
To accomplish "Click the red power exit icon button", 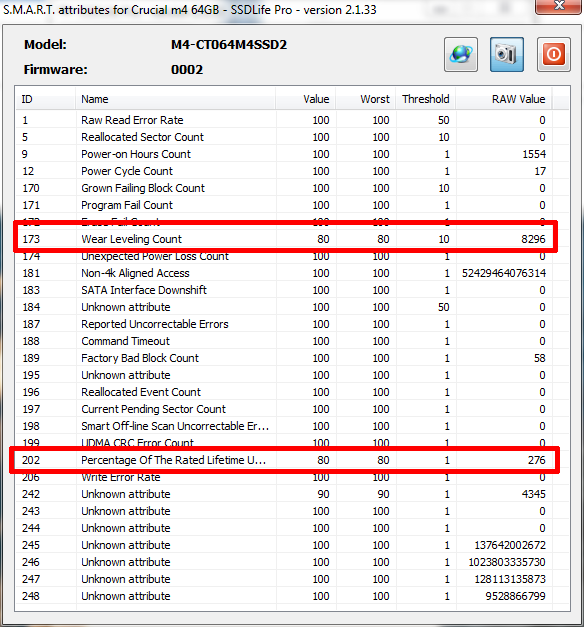I will [x=554, y=54].
